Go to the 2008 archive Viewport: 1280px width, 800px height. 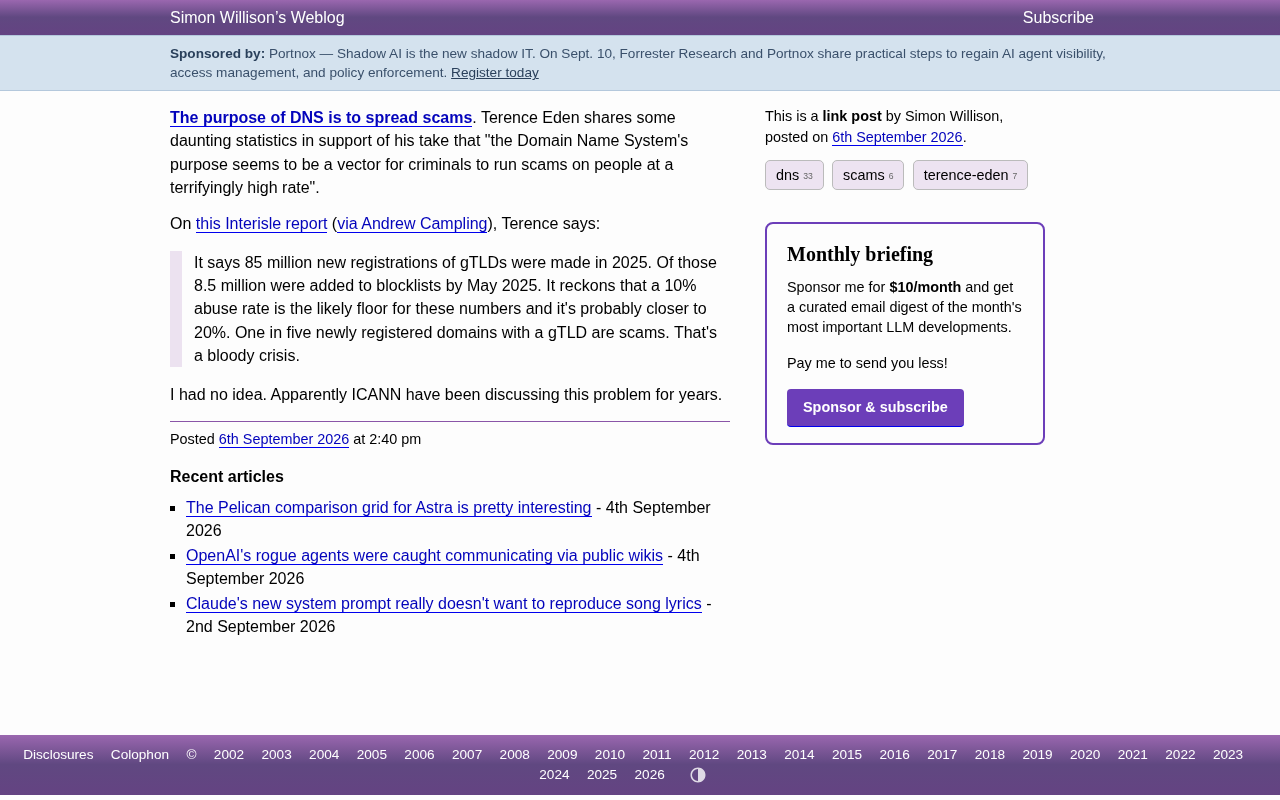point(515,755)
